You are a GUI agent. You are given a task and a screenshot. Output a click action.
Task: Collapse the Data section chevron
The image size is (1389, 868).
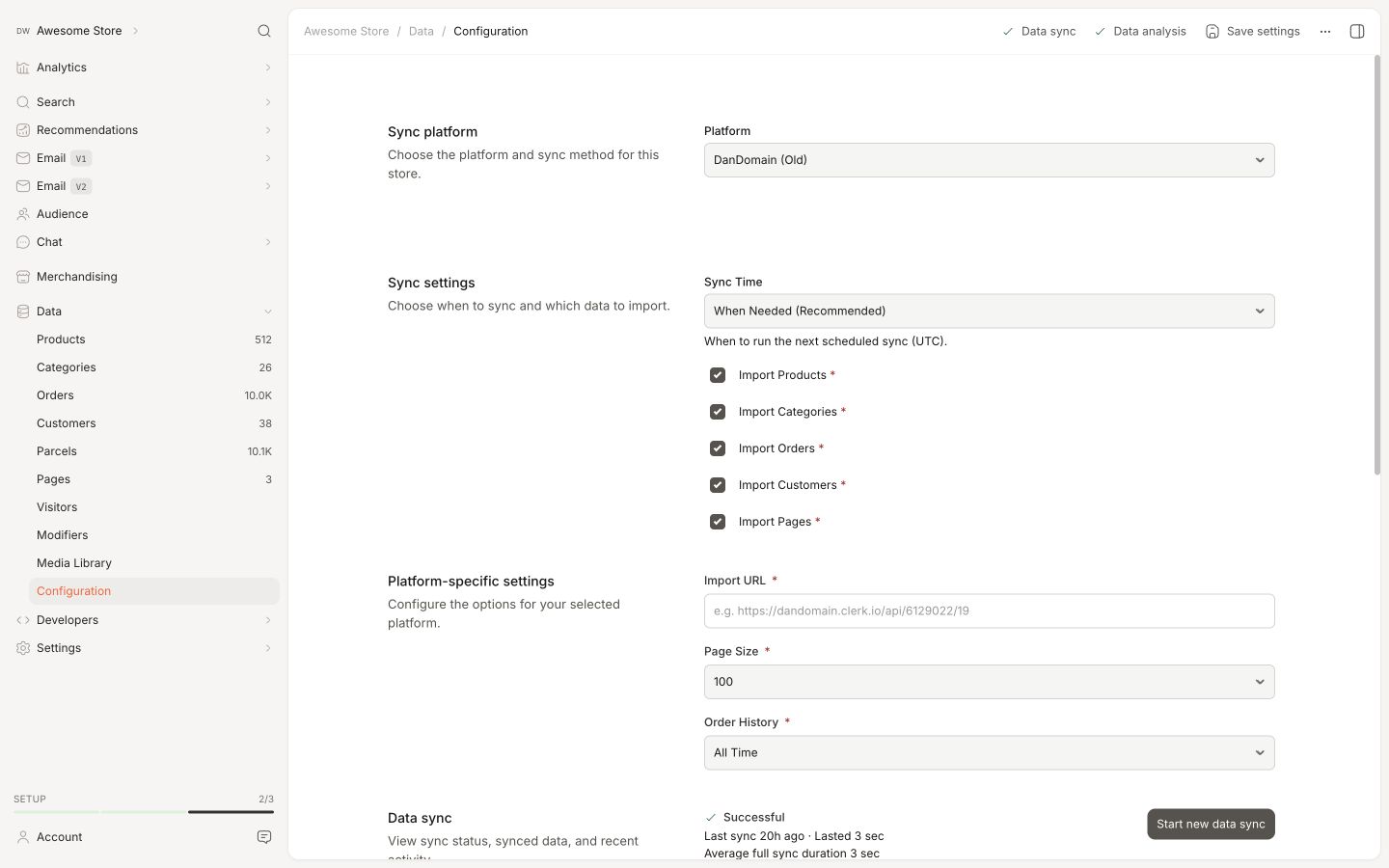tap(268, 312)
